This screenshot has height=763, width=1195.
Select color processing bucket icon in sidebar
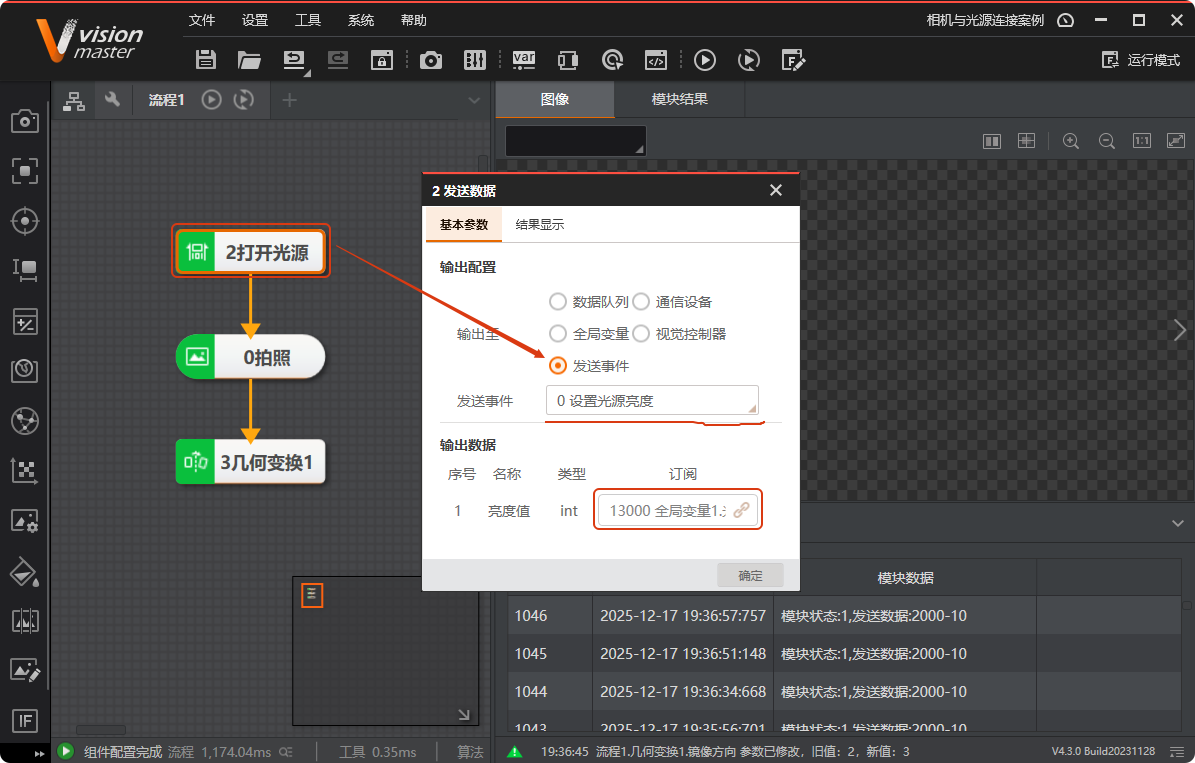click(24, 572)
